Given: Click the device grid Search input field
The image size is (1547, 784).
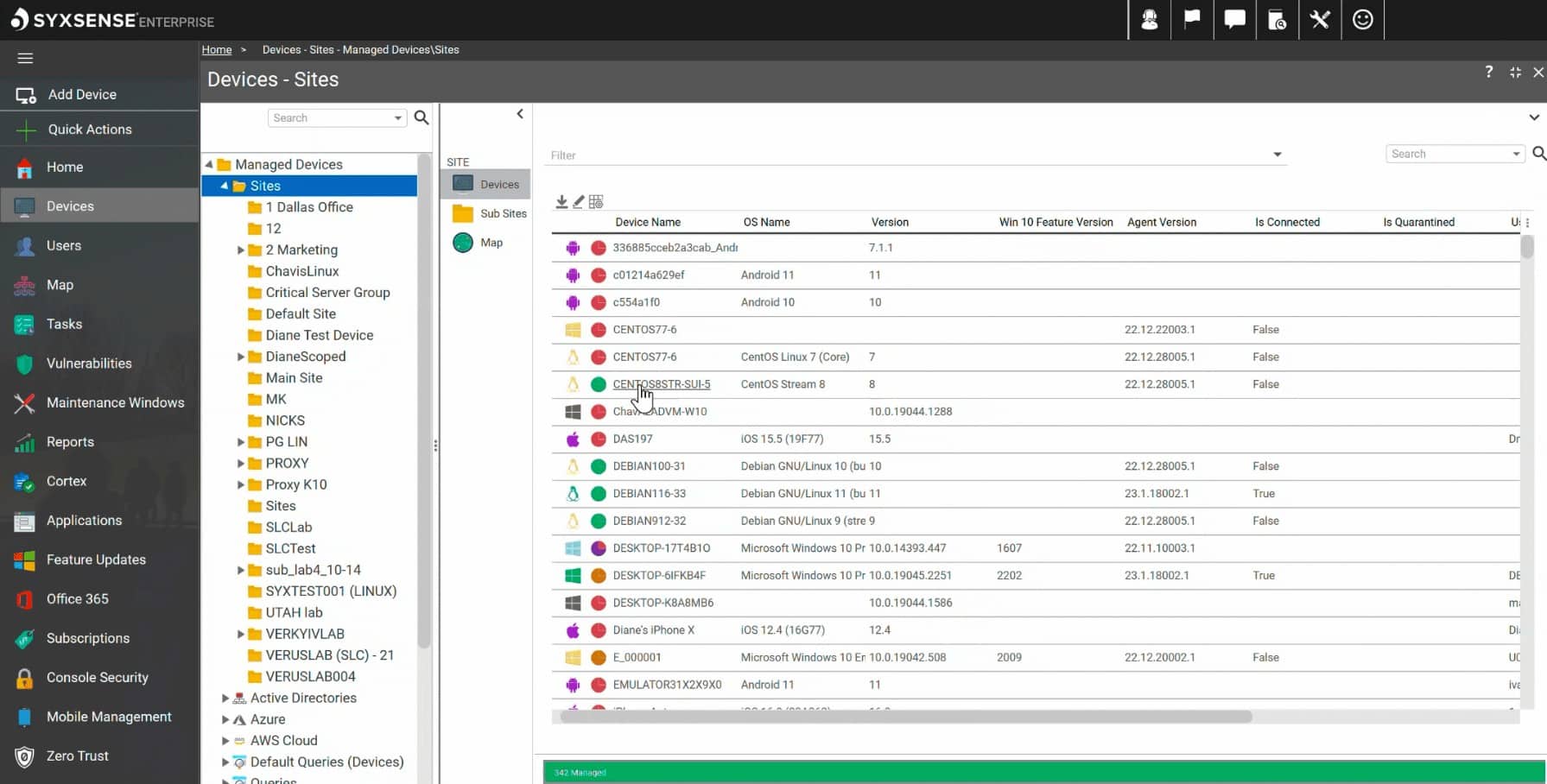Looking at the screenshot, I should [1449, 154].
